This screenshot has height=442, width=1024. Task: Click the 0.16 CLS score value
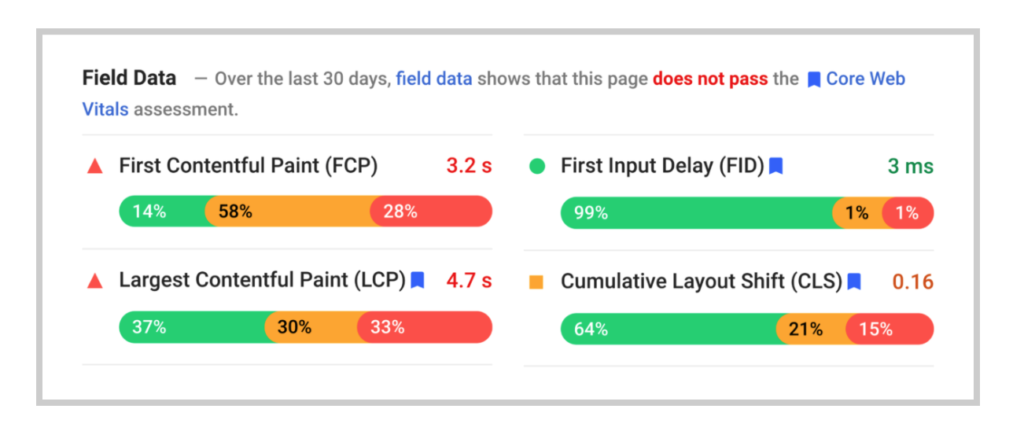[x=912, y=282]
